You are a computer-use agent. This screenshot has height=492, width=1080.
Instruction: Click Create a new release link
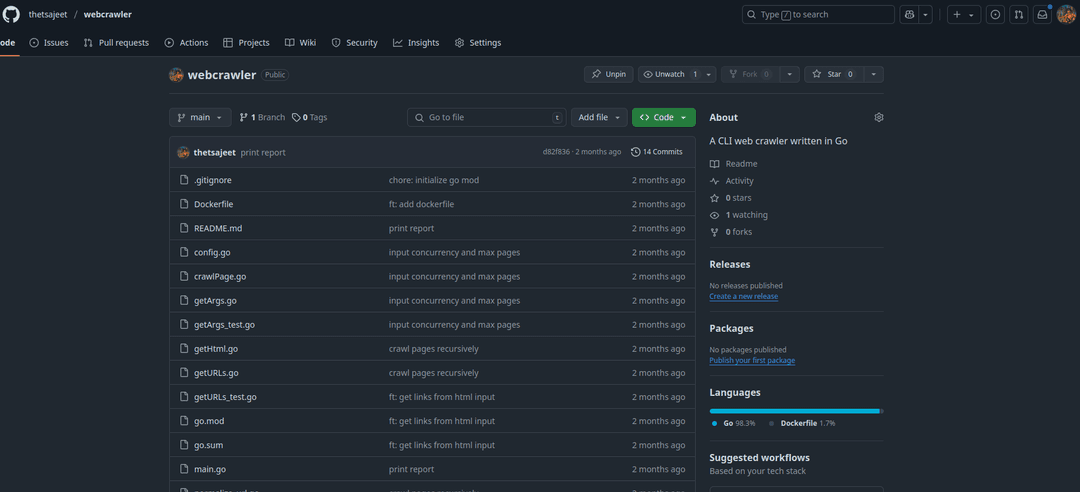[x=743, y=296]
